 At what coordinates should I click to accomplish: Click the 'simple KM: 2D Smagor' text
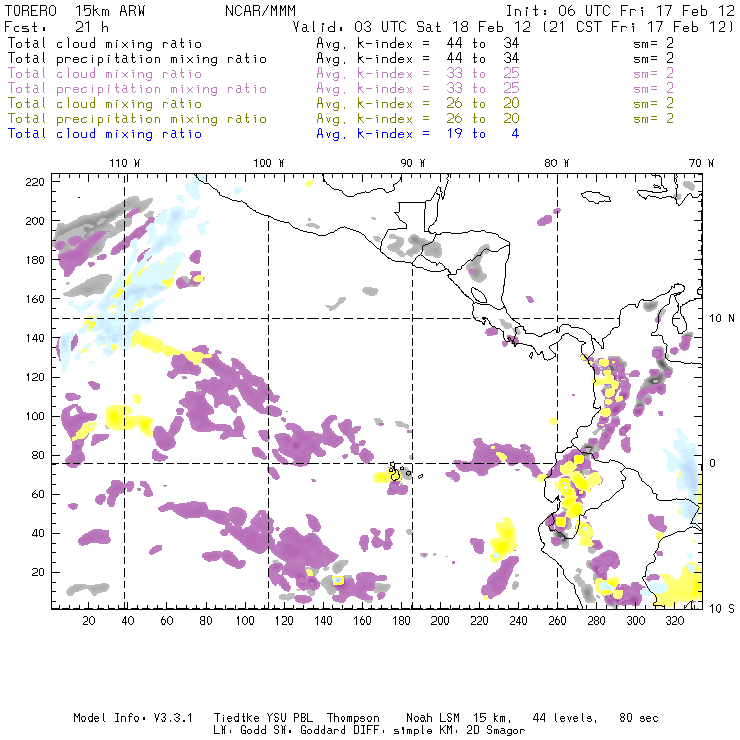pyautogui.click(x=459, y=731)
